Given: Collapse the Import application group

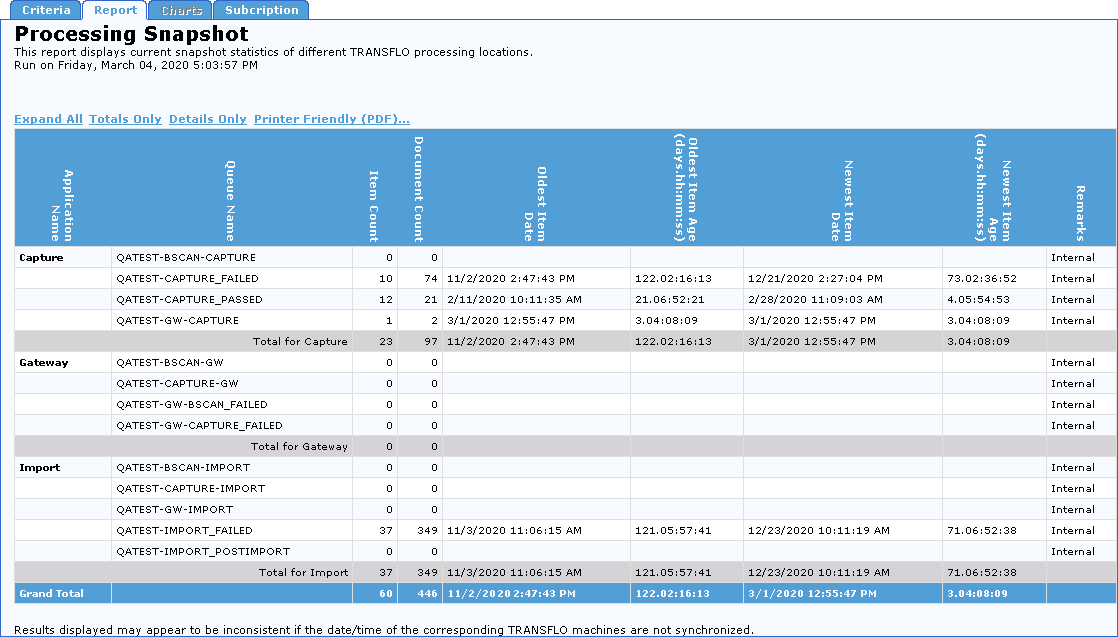Looking at the screenshot, I should [x=40, y=468].
